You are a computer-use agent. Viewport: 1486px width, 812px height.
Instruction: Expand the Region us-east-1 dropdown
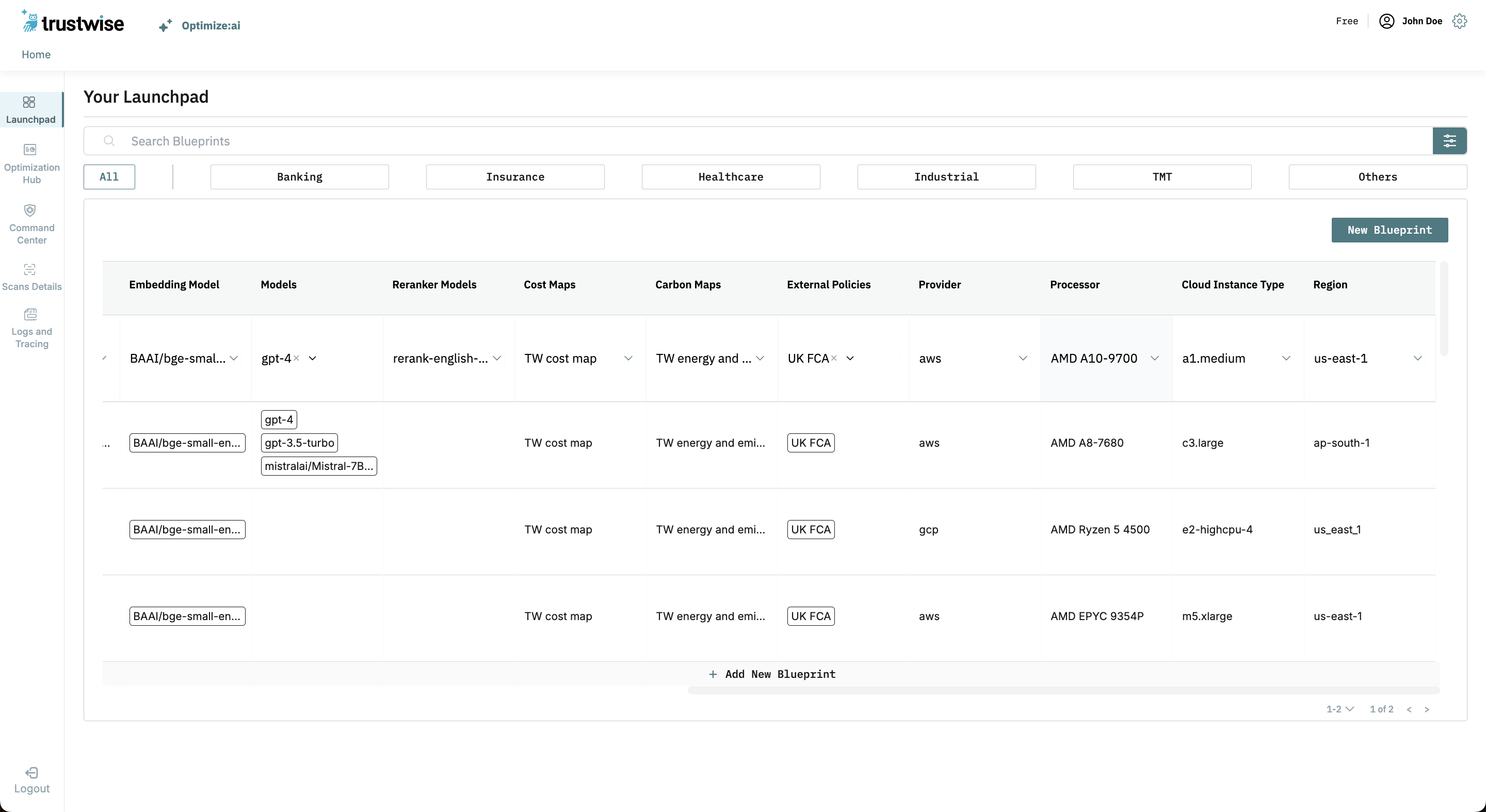click(1417, 358)
